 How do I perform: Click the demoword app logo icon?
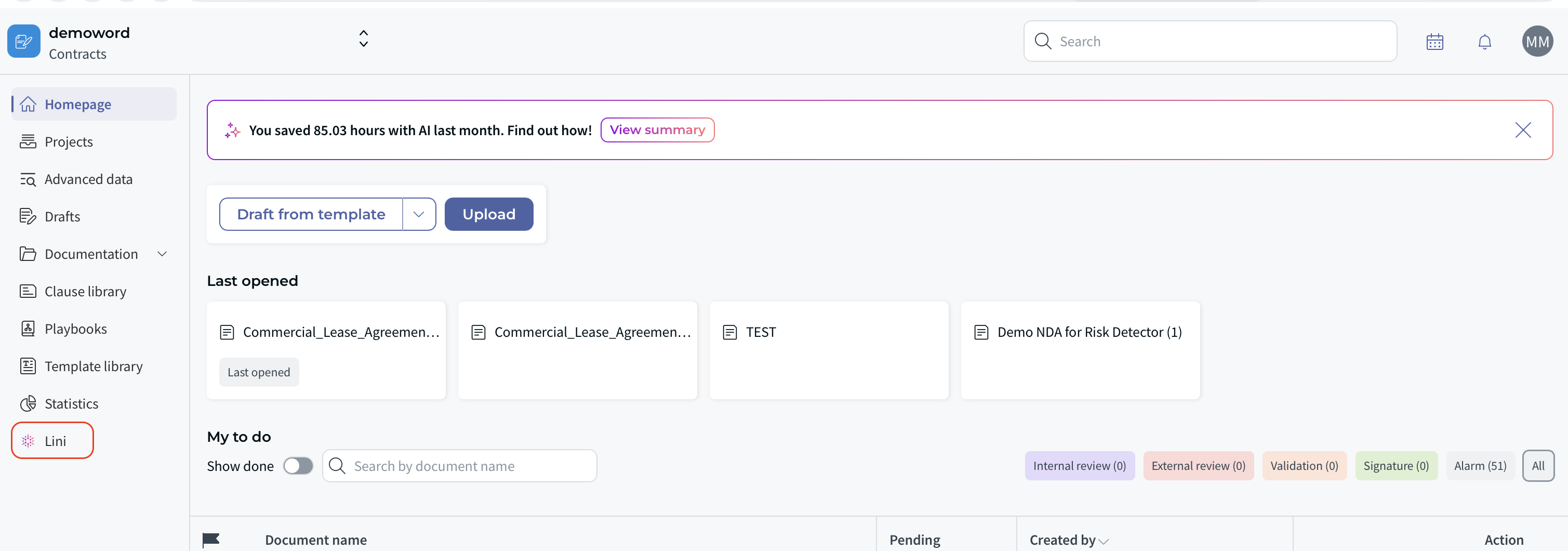[x=24, y=42]
